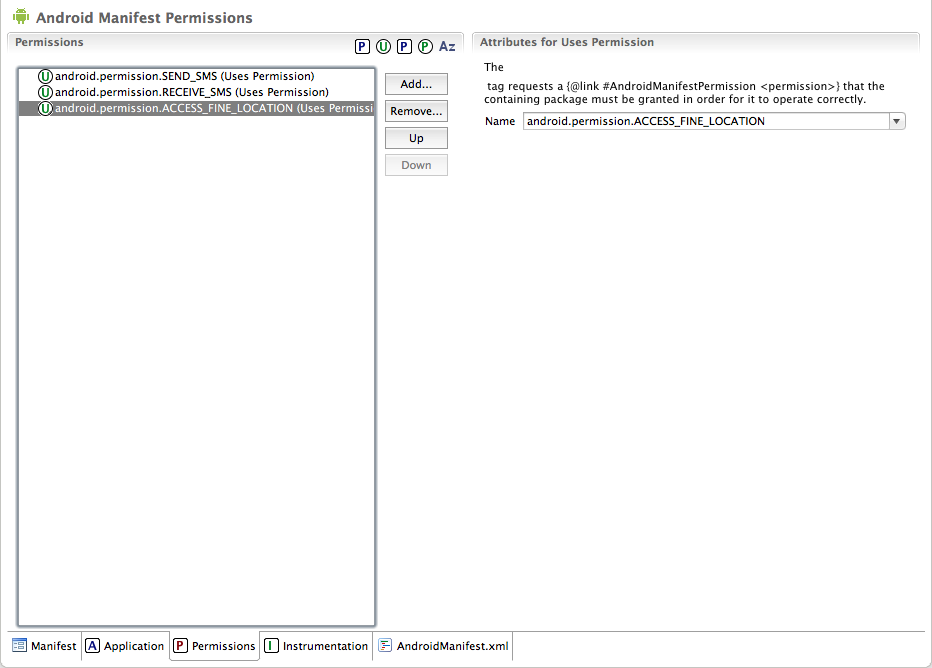The height and width of the screenshot is (668, 932).
Task: Click the Android Manifest Permissions title
Action: point(144,18)
